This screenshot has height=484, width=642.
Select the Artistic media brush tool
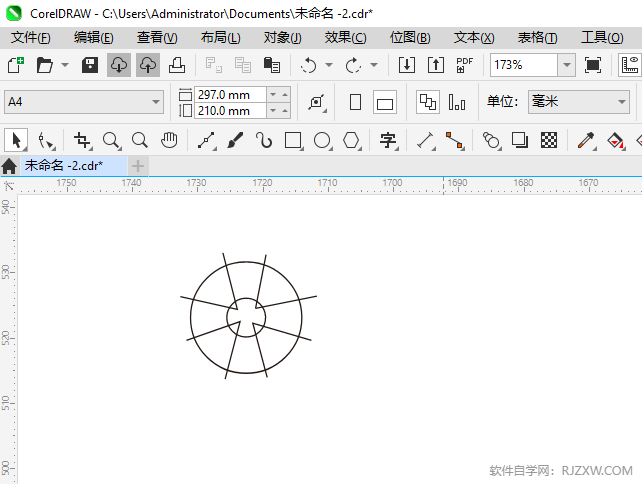235,140
